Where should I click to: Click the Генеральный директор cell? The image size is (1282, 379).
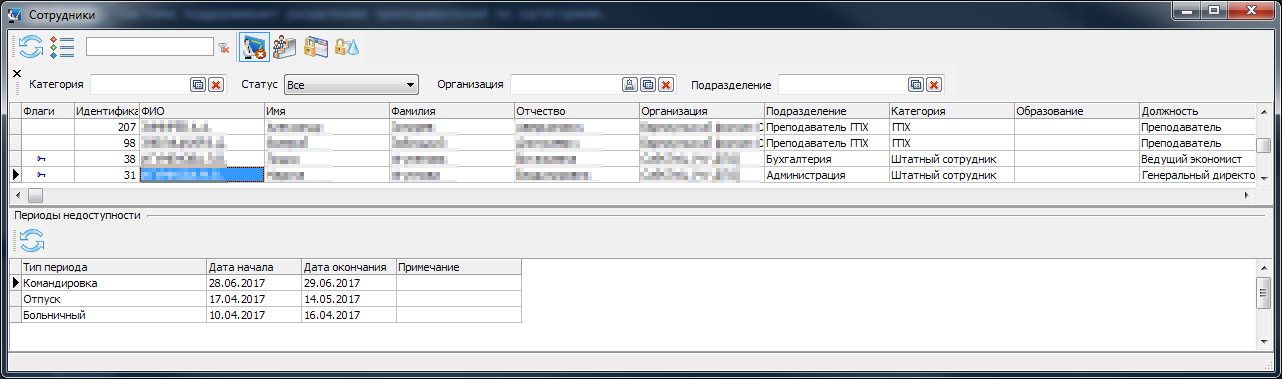pos(1197,175)
